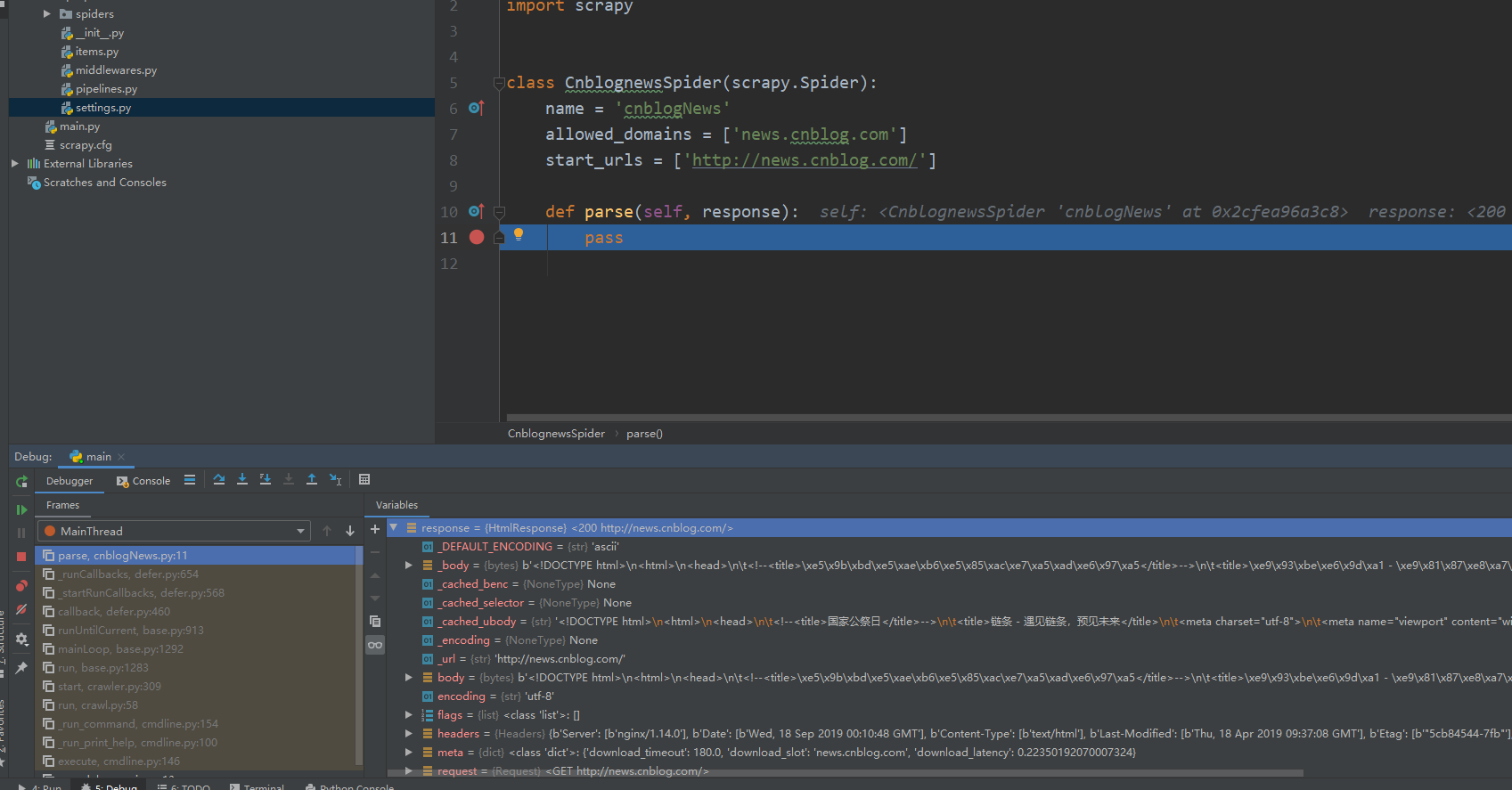Show execution point icon
Screen dimensions: 1512x790
tap(190, 480)
